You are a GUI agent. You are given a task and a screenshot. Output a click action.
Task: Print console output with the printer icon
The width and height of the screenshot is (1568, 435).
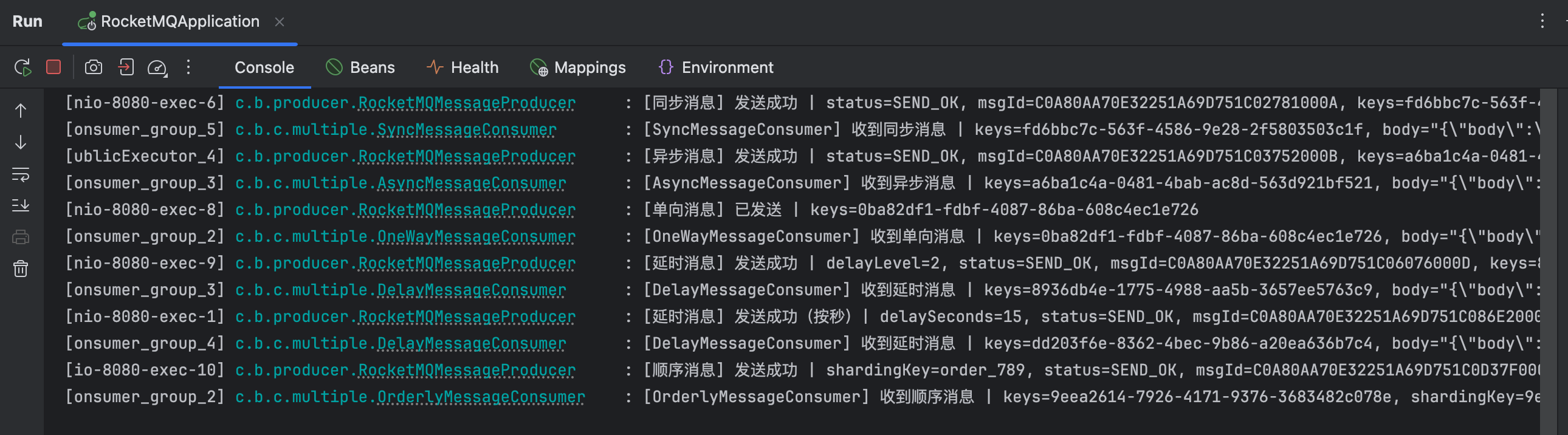pyautogui.click(x=21, y=238)
